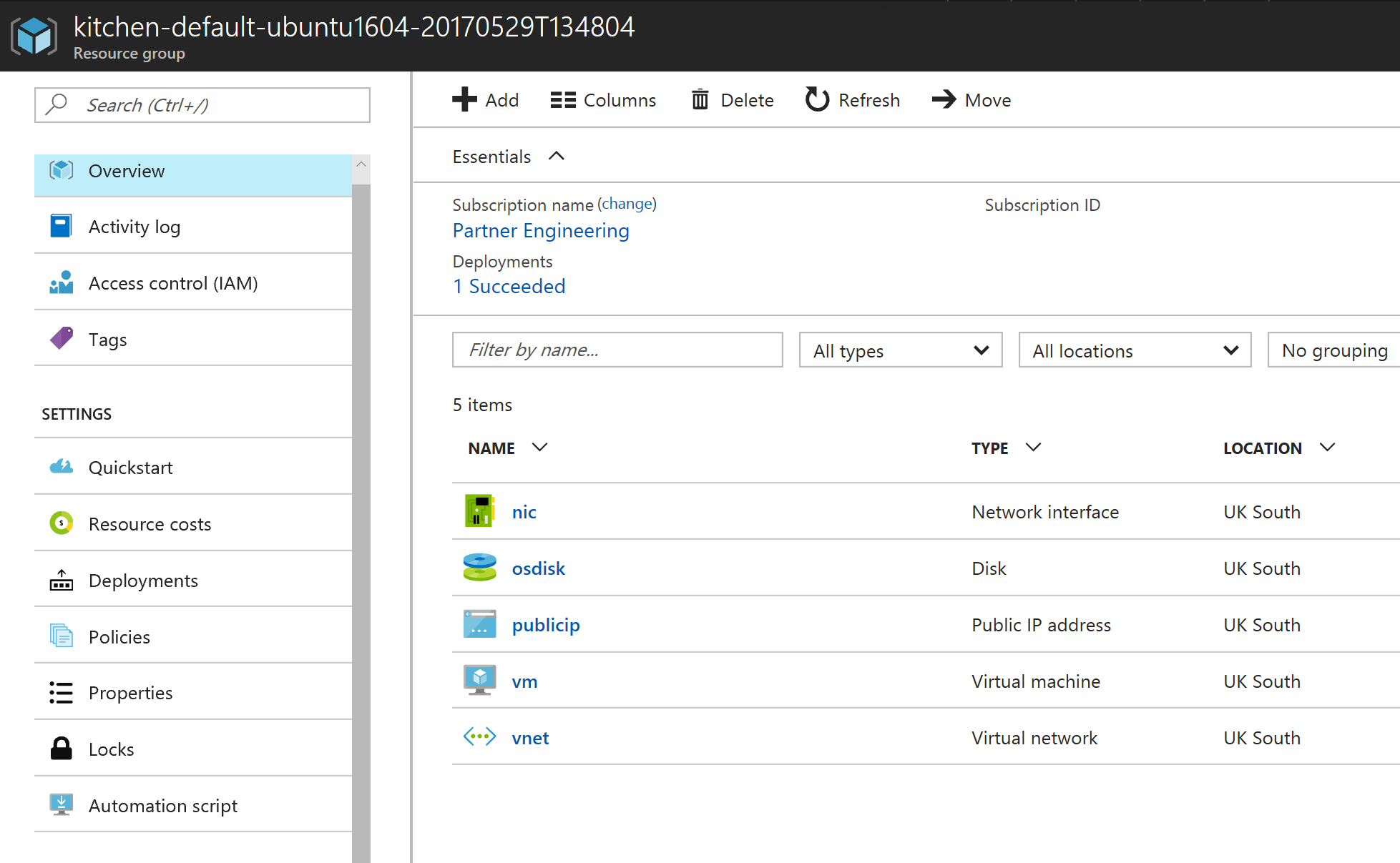This screenshot has width=1400, height=863.
Task: Open Access control (IAM) menu item
Action: pos(173,283)
